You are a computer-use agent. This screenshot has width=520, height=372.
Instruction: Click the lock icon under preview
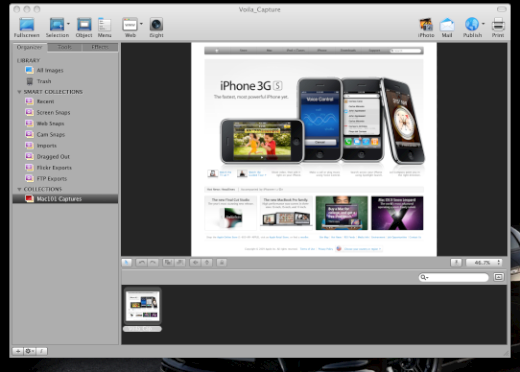(x=222, y=263)
